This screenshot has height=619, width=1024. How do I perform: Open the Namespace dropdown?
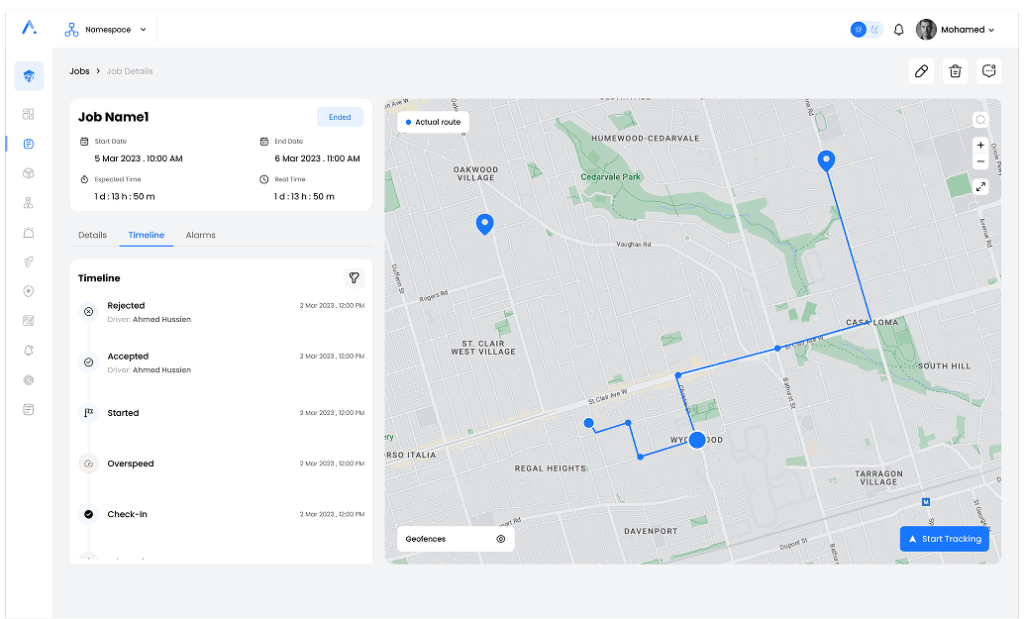[x=107, y=30]
